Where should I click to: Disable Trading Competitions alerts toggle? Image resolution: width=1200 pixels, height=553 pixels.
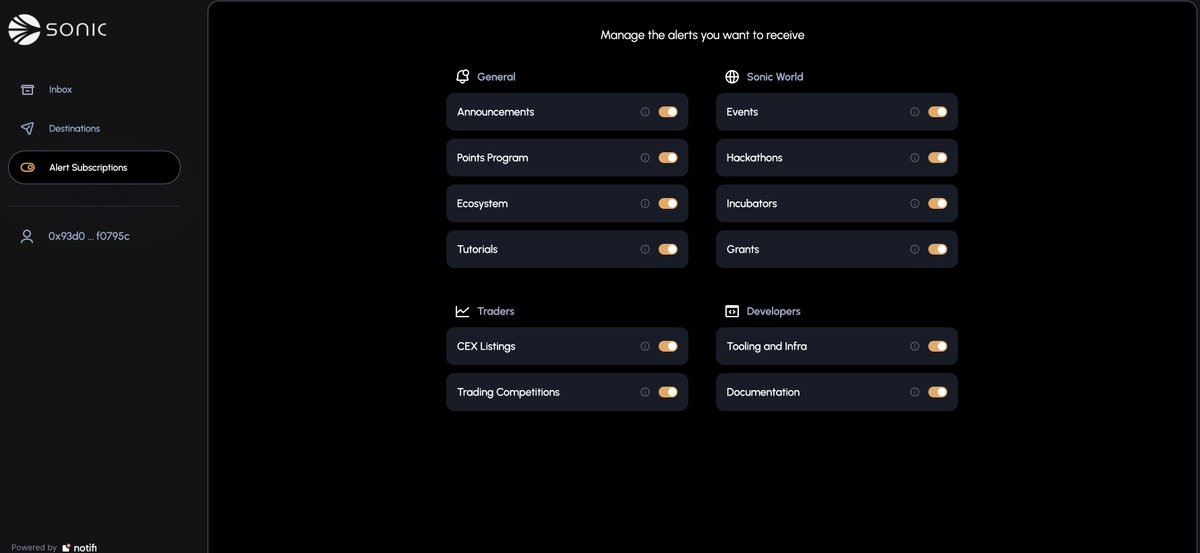coord(668,393)
